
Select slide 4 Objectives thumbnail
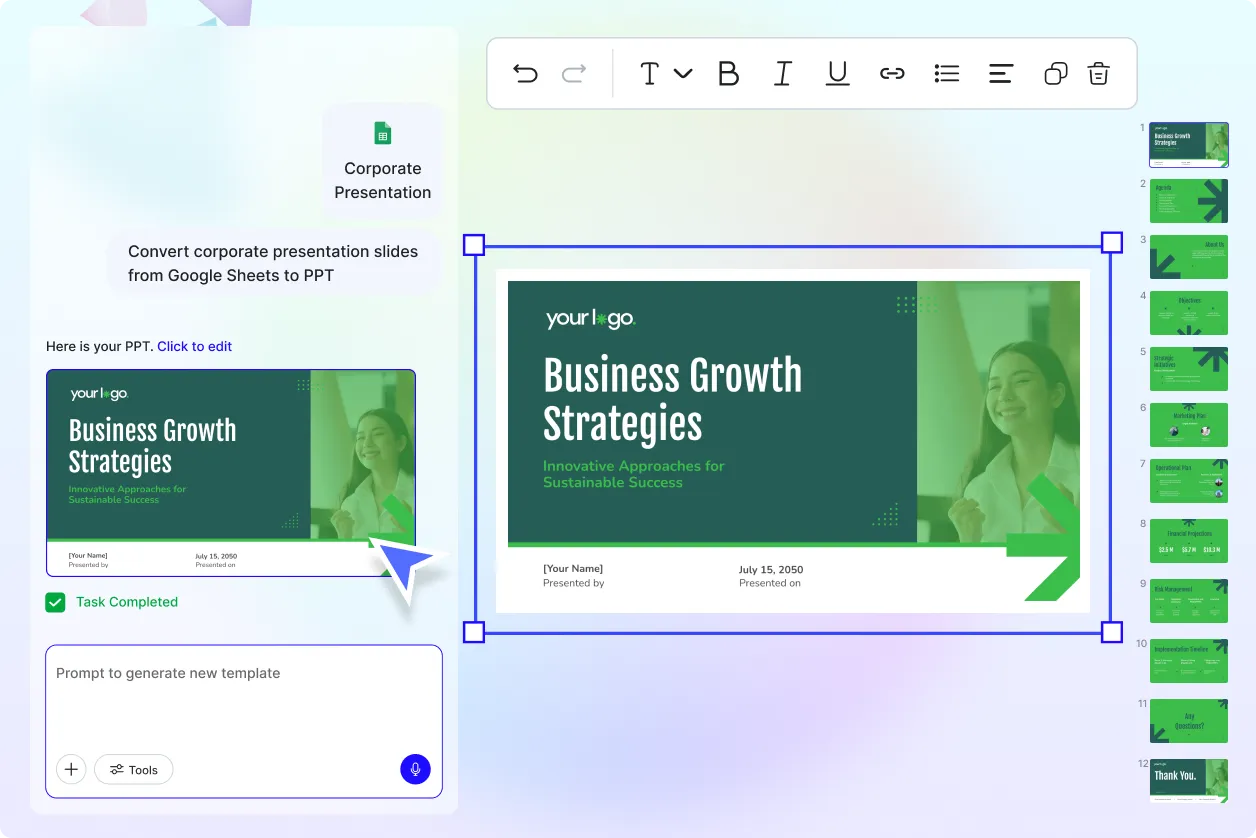click(1189, 313)
